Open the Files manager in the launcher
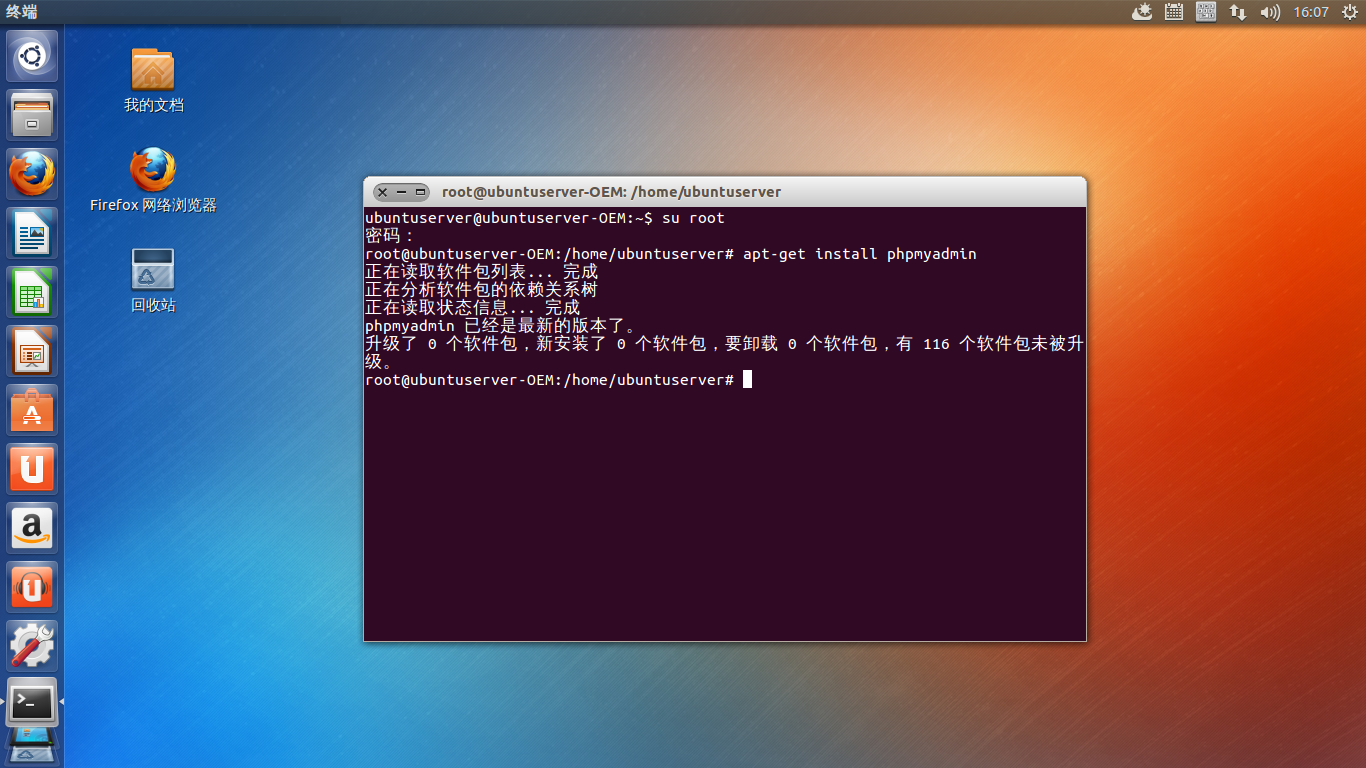Viewport: 1366px width, 768px height. (x=32, y=115)
